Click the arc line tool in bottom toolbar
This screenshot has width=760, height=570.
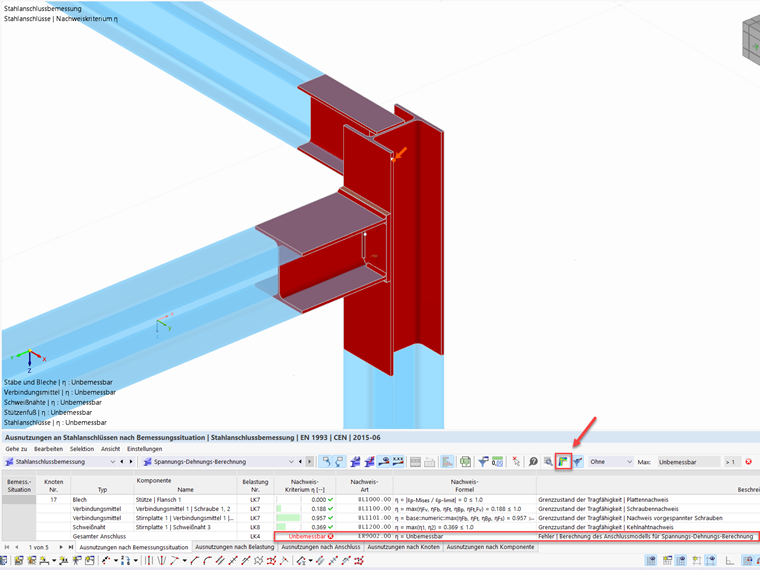pyautogui.click(x=207, y=561)
